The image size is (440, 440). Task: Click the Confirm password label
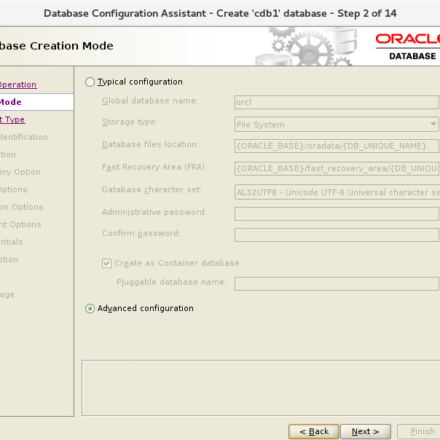tap(141, 233)
